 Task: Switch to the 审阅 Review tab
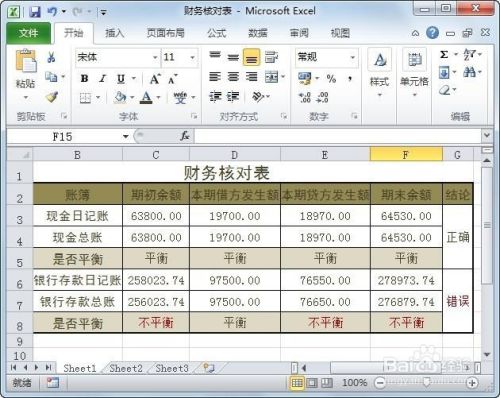tap(299, 33)
